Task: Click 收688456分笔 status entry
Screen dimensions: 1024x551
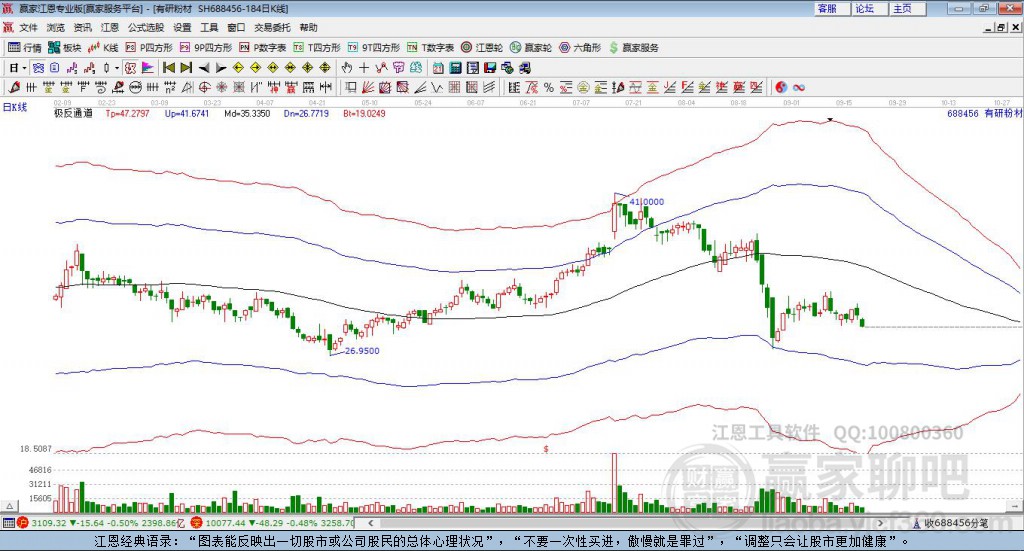Action: click(x=957, y=523)
